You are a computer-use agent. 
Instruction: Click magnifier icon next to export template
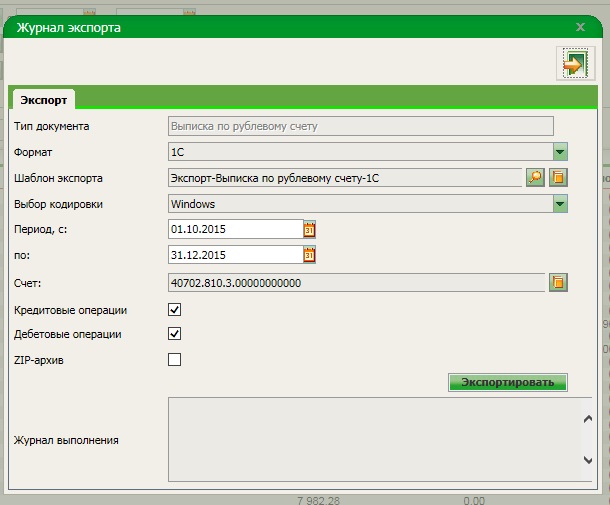click(x=536, y=178)
